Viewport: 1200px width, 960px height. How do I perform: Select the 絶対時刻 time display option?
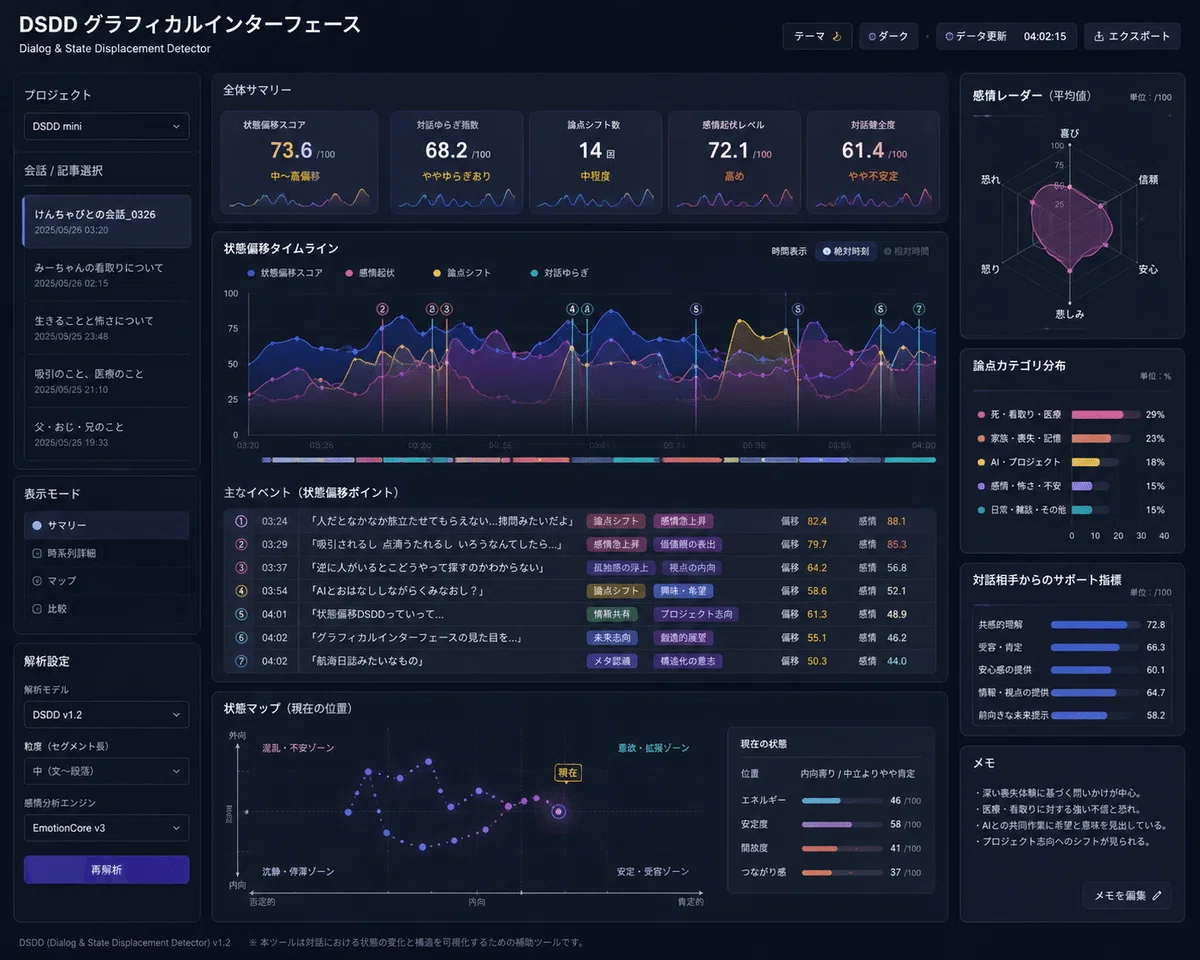(846, 252)
